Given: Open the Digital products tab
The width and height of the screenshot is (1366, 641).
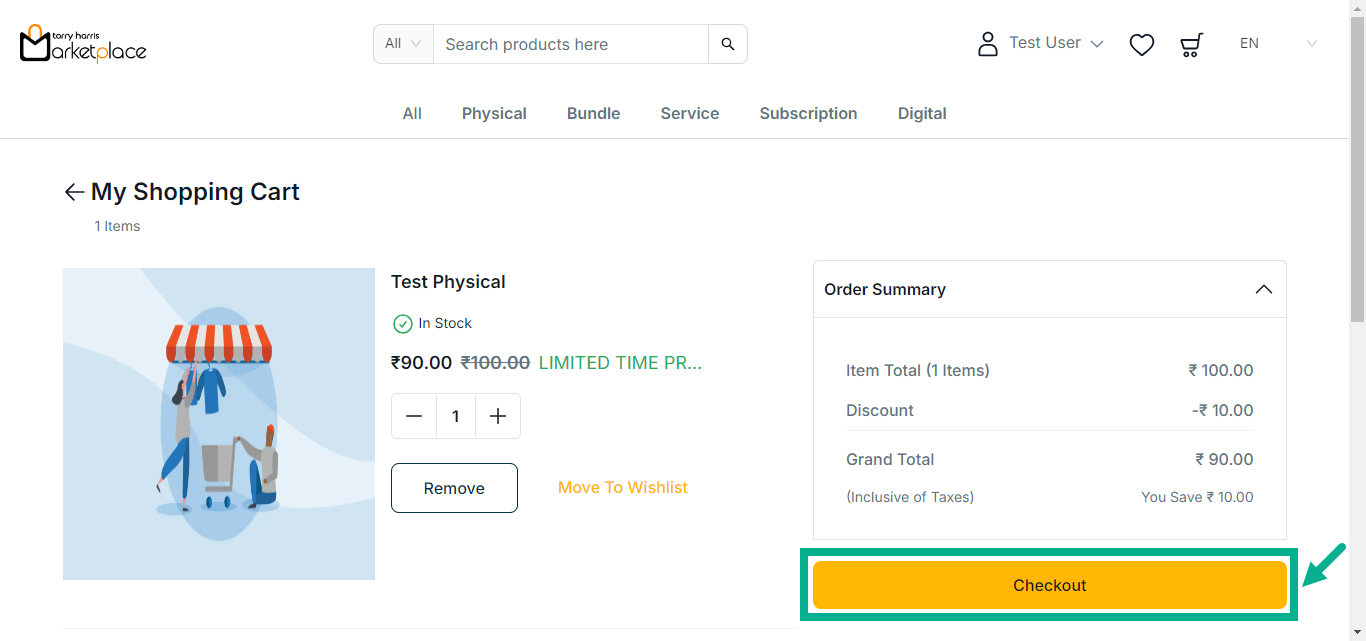Looking at the screenshot, I should (921, 114).
